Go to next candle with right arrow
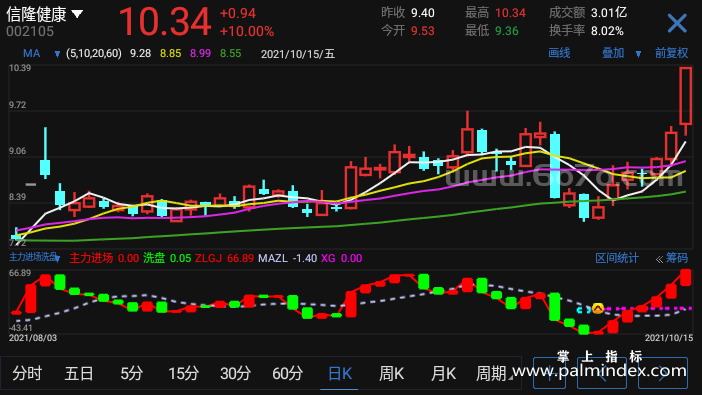The width and height of the screenshot is (702, 395). click(663, 373)
